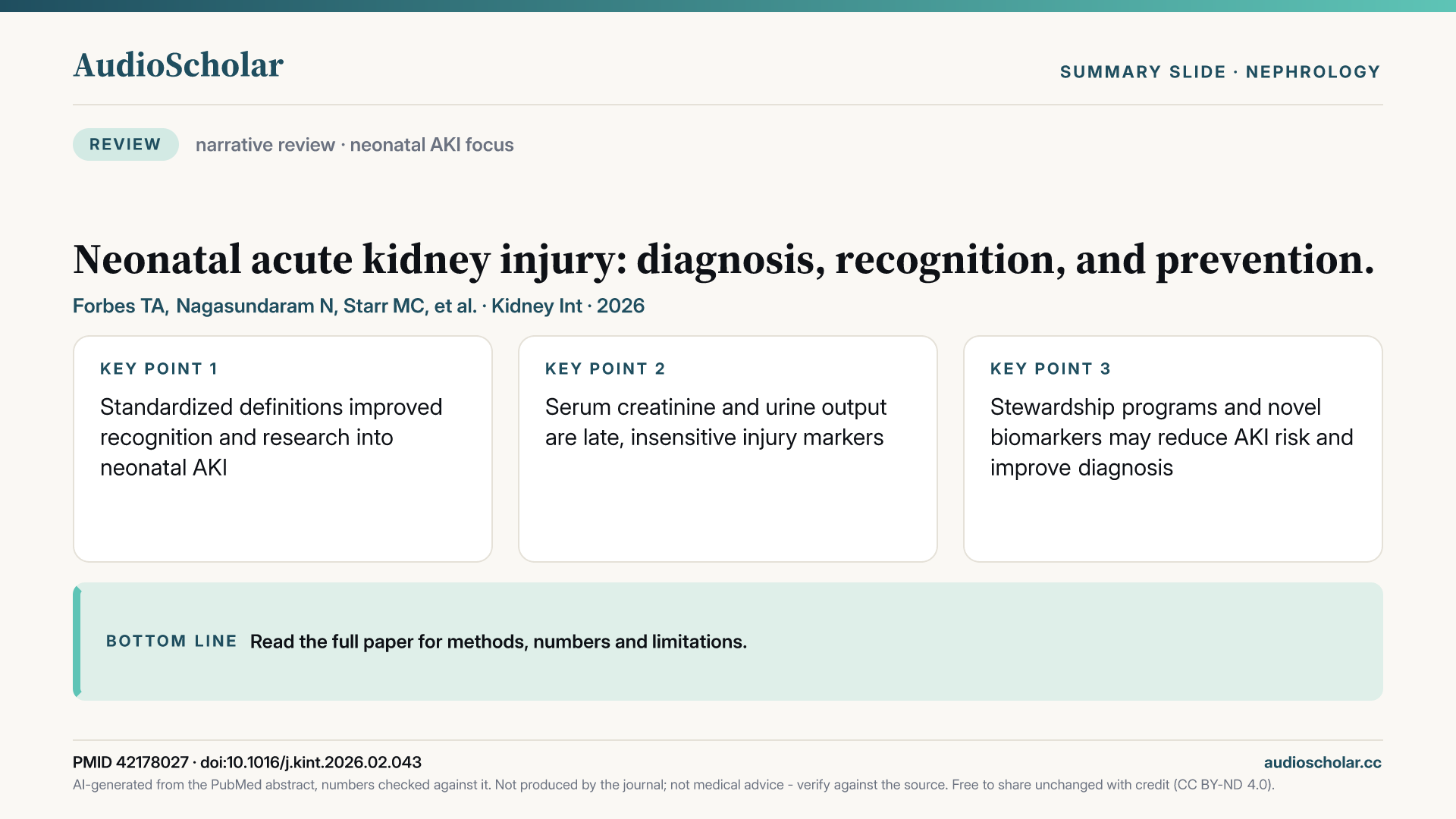Image resolution: width=1456 pixels, height=819 pixels.
Task: Click the 'KEY POINT 1' label
Action: (159, 369)
